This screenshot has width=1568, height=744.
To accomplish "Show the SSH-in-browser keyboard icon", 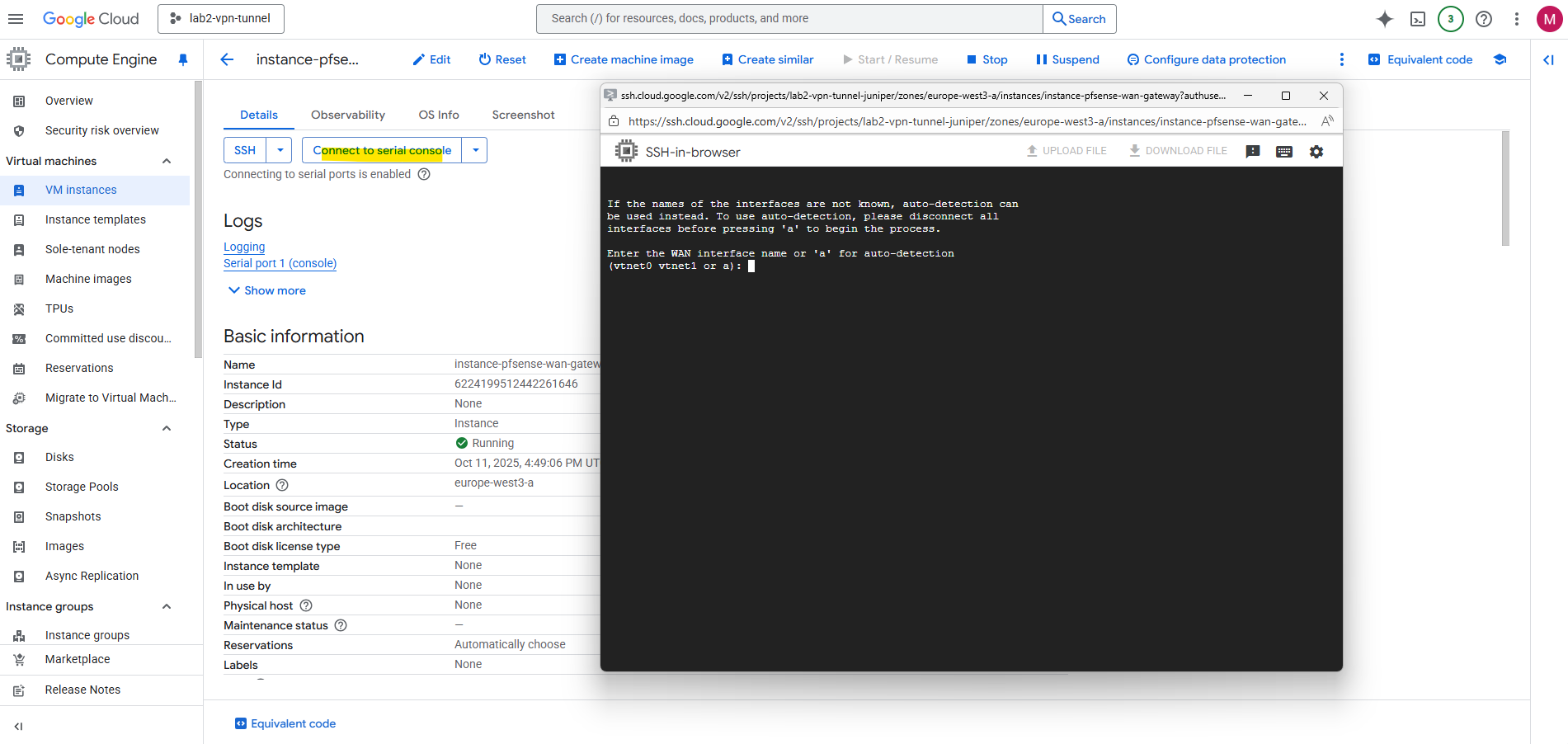I will click(x=1283, y=152).
